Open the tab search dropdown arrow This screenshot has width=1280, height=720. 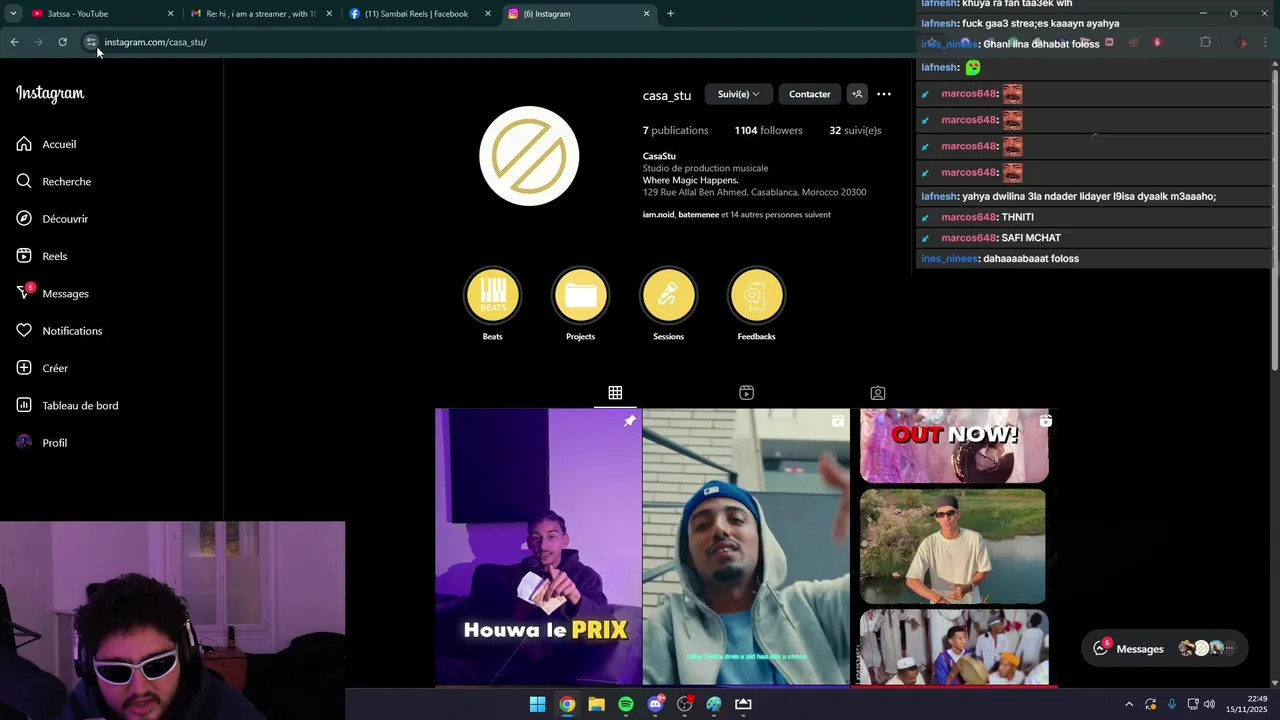13,14
